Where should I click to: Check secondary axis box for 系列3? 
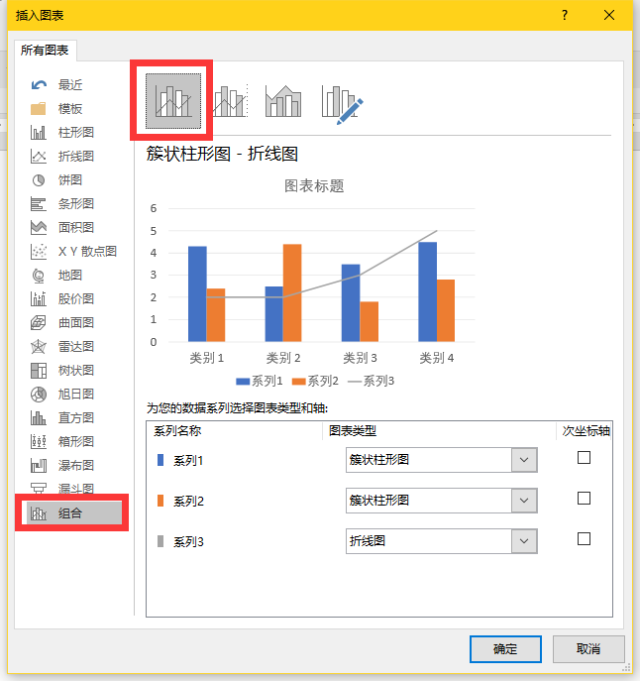click(584, 539)
